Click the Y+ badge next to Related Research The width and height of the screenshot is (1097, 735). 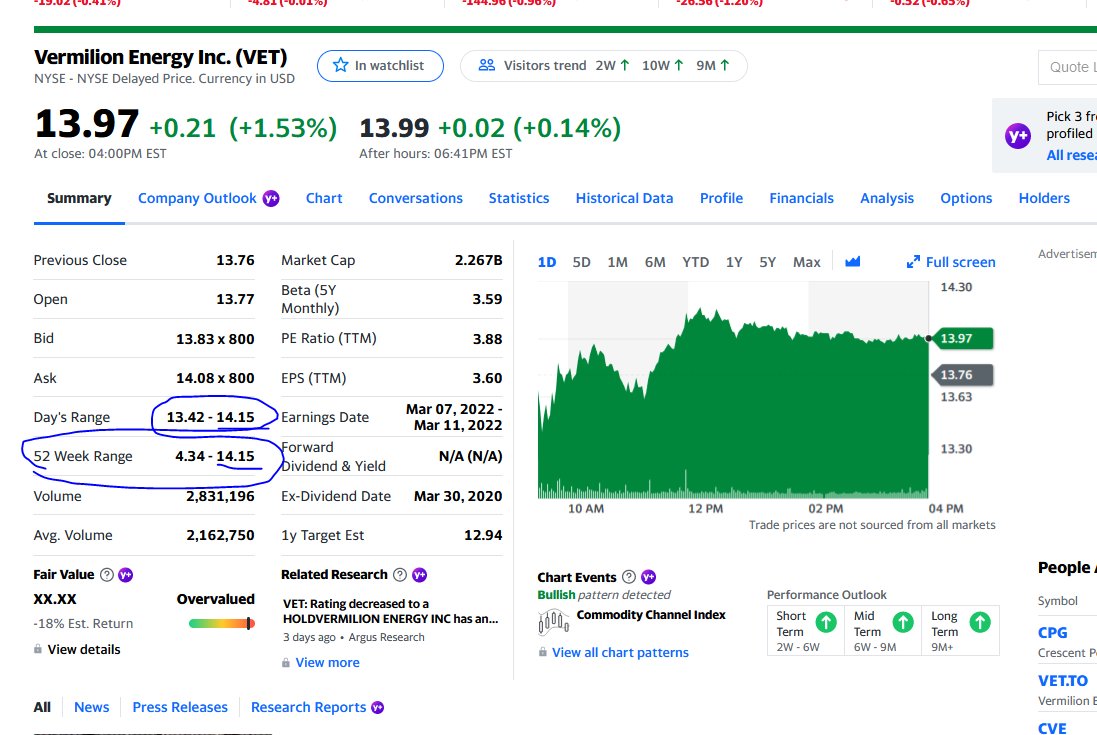(419, 575)
